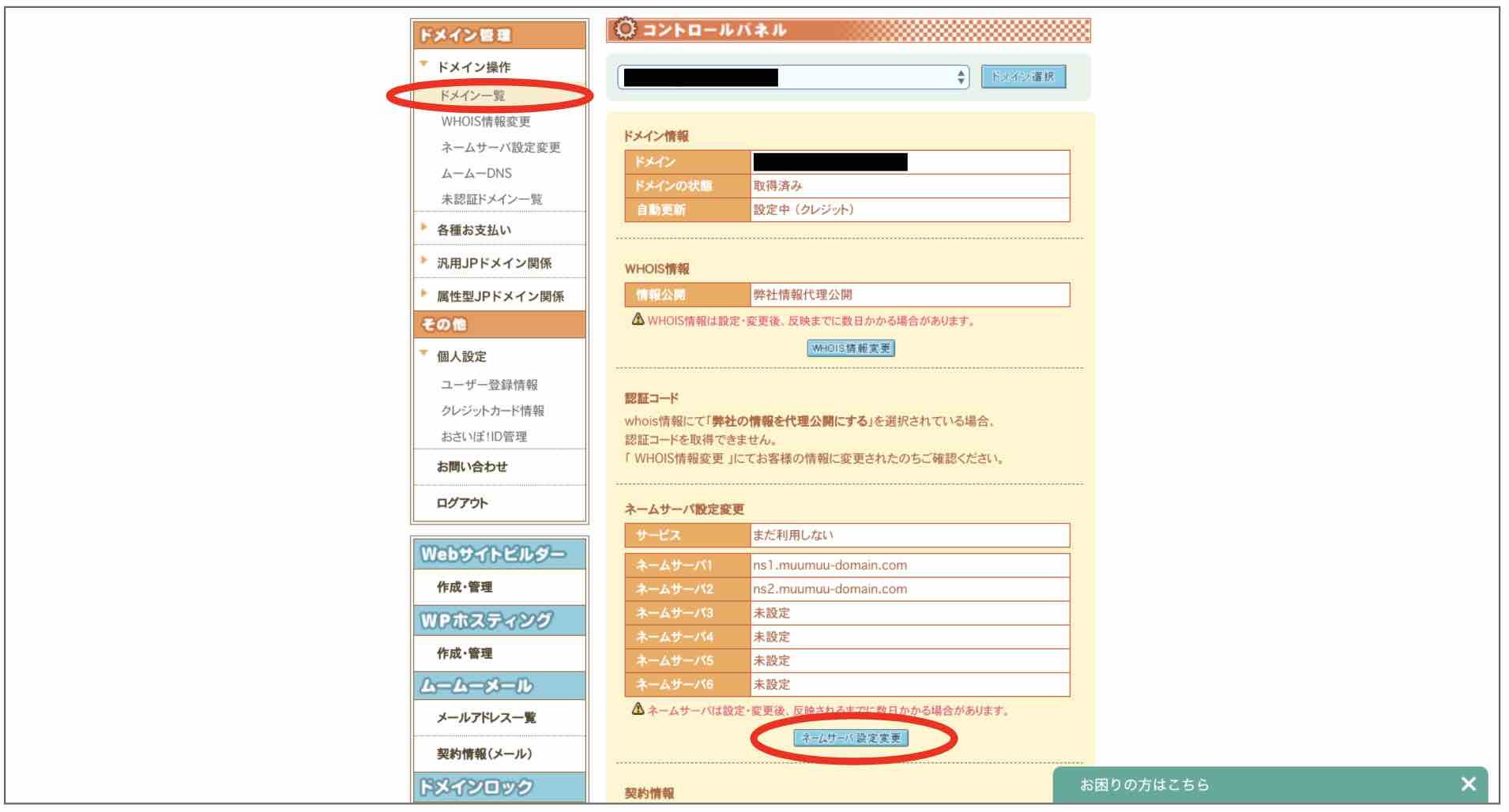The height and width of the screenshot is (812, 1509).
Task: Expand the 各種お支払い menu section
Action: [473, 230]
